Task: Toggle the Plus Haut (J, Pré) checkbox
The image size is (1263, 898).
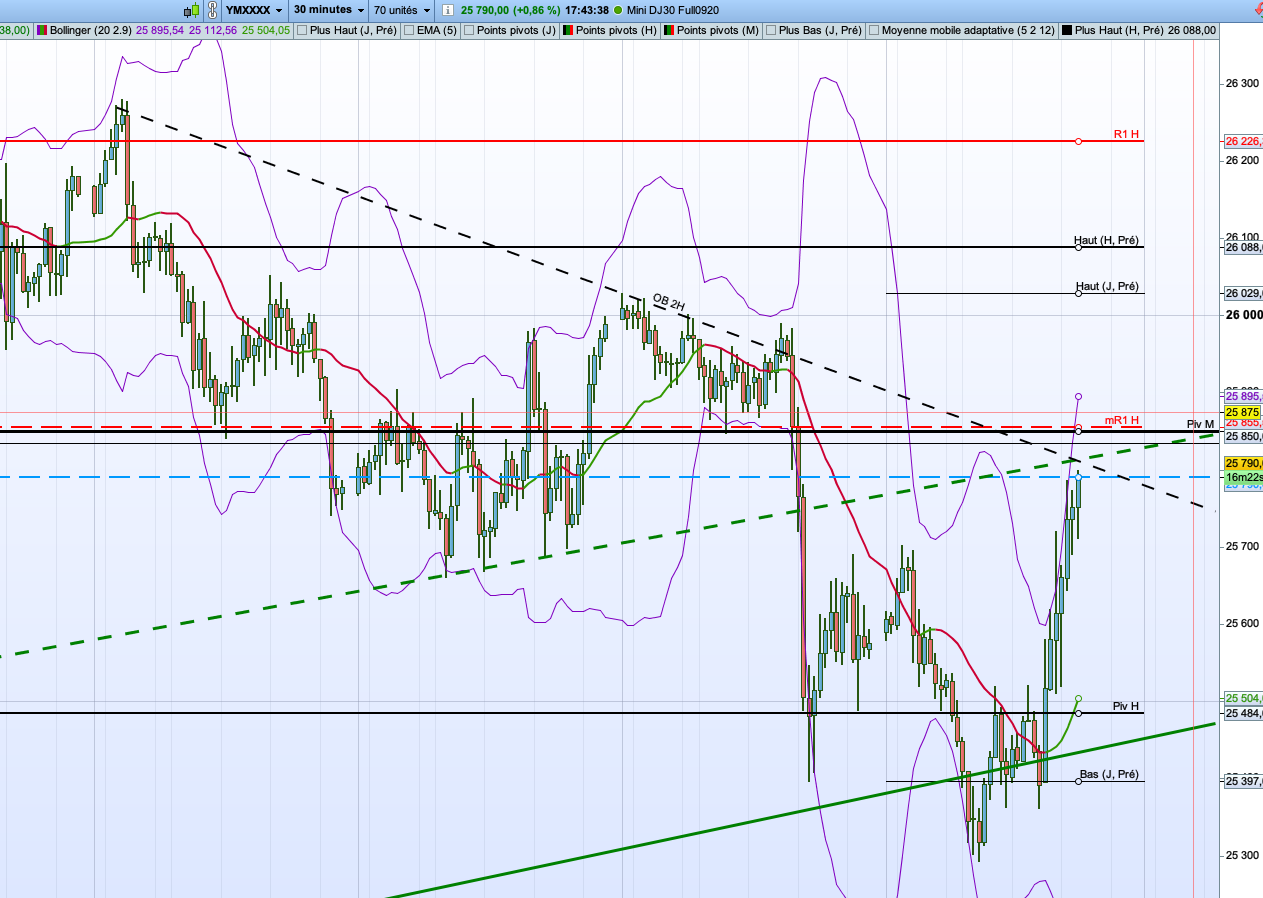Action: coord(304,30)
